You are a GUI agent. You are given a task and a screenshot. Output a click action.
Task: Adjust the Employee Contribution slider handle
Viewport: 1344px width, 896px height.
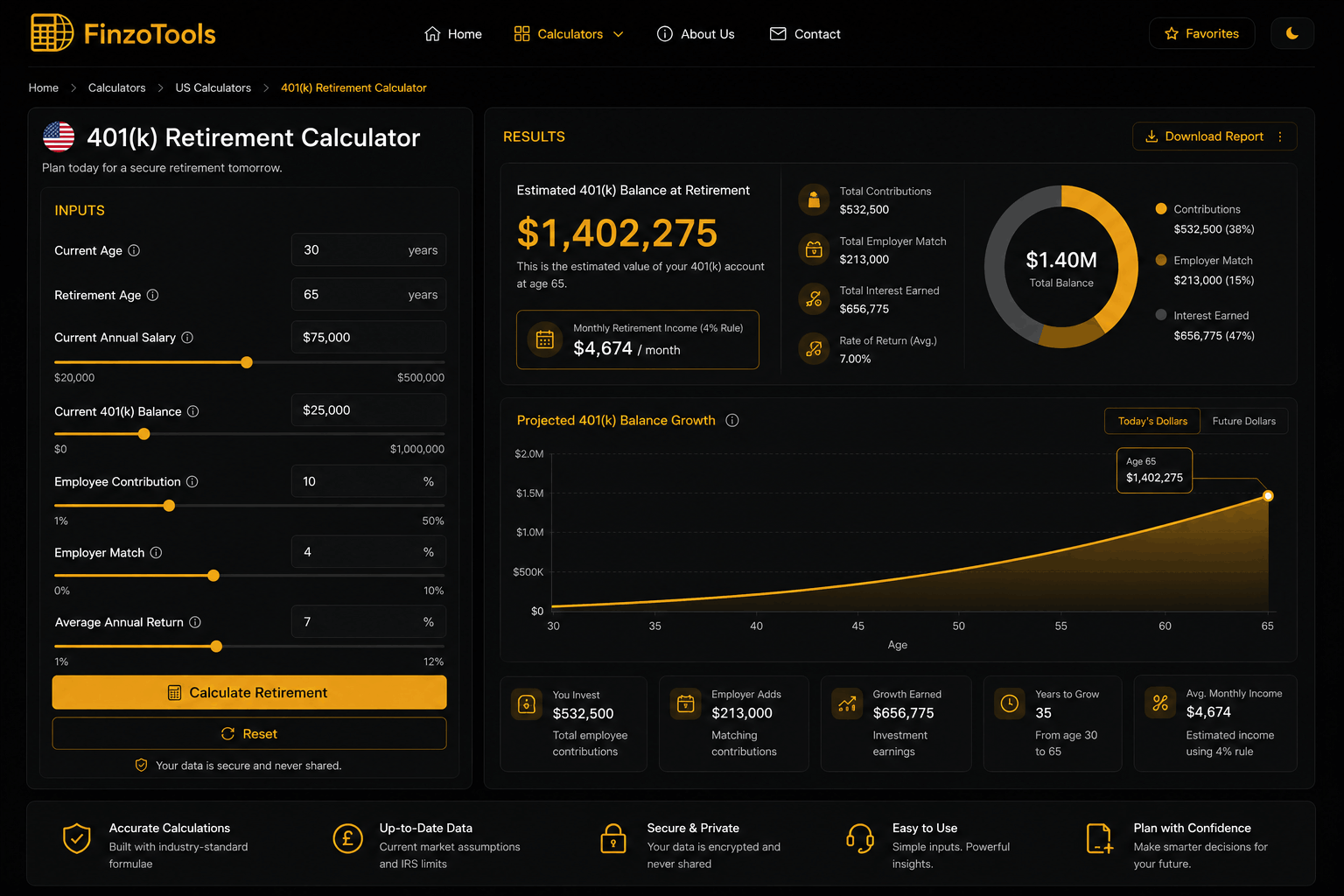click(169, 506)
